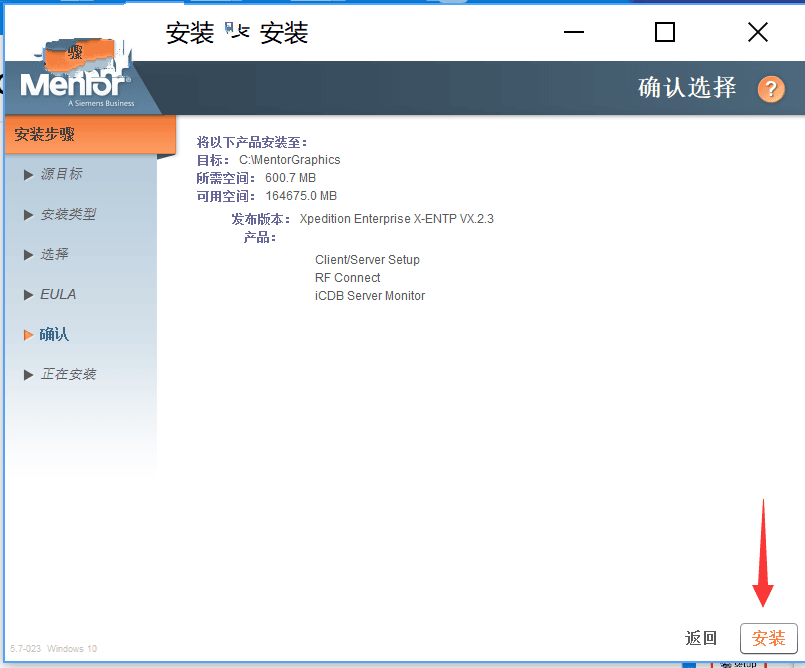Select the 确认 step
The width and height of the screenshot is (805, 668).
pyautogui.click(x=54, y=334)
